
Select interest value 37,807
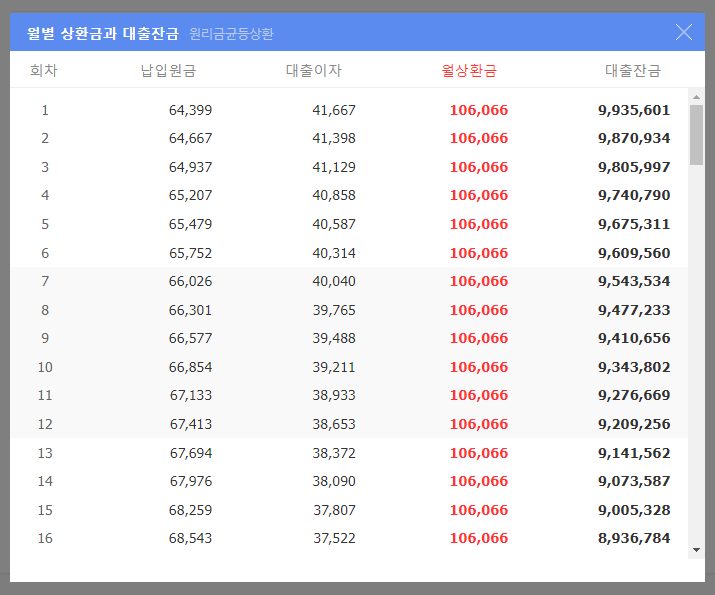tap(334, 510)
